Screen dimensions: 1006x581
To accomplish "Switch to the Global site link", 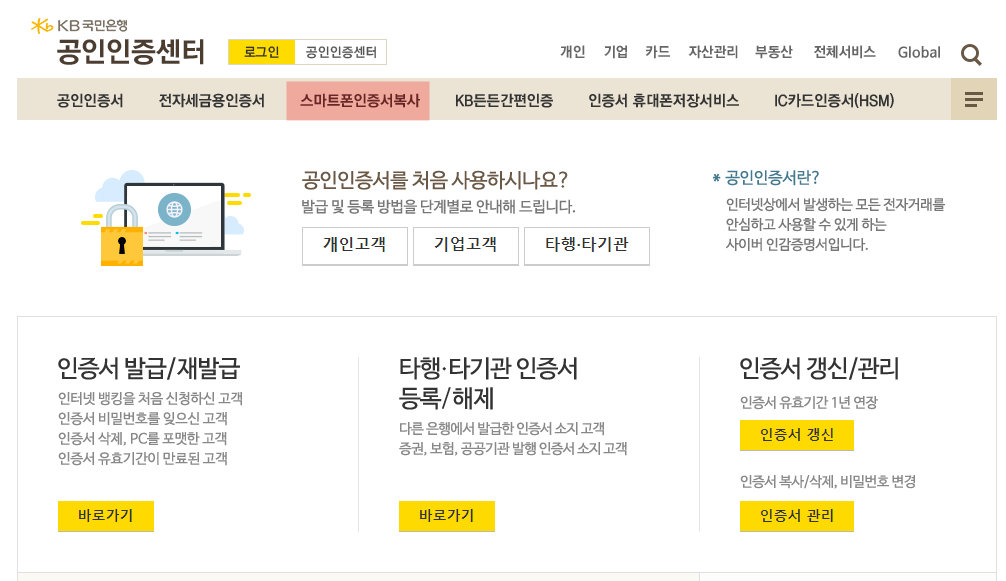I will click(x=919, y=53).
